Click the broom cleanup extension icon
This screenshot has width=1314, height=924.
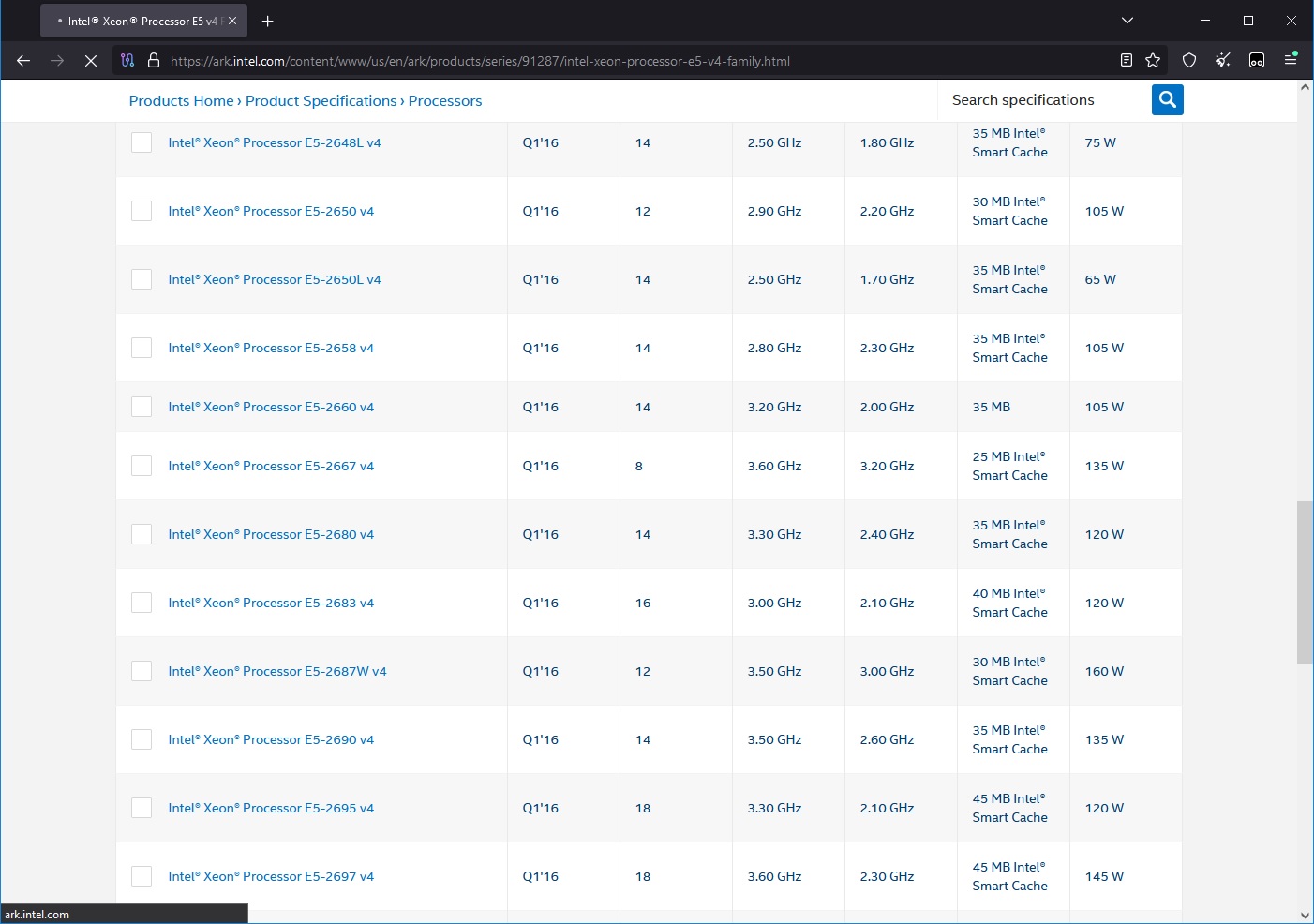coord(1223,61)
